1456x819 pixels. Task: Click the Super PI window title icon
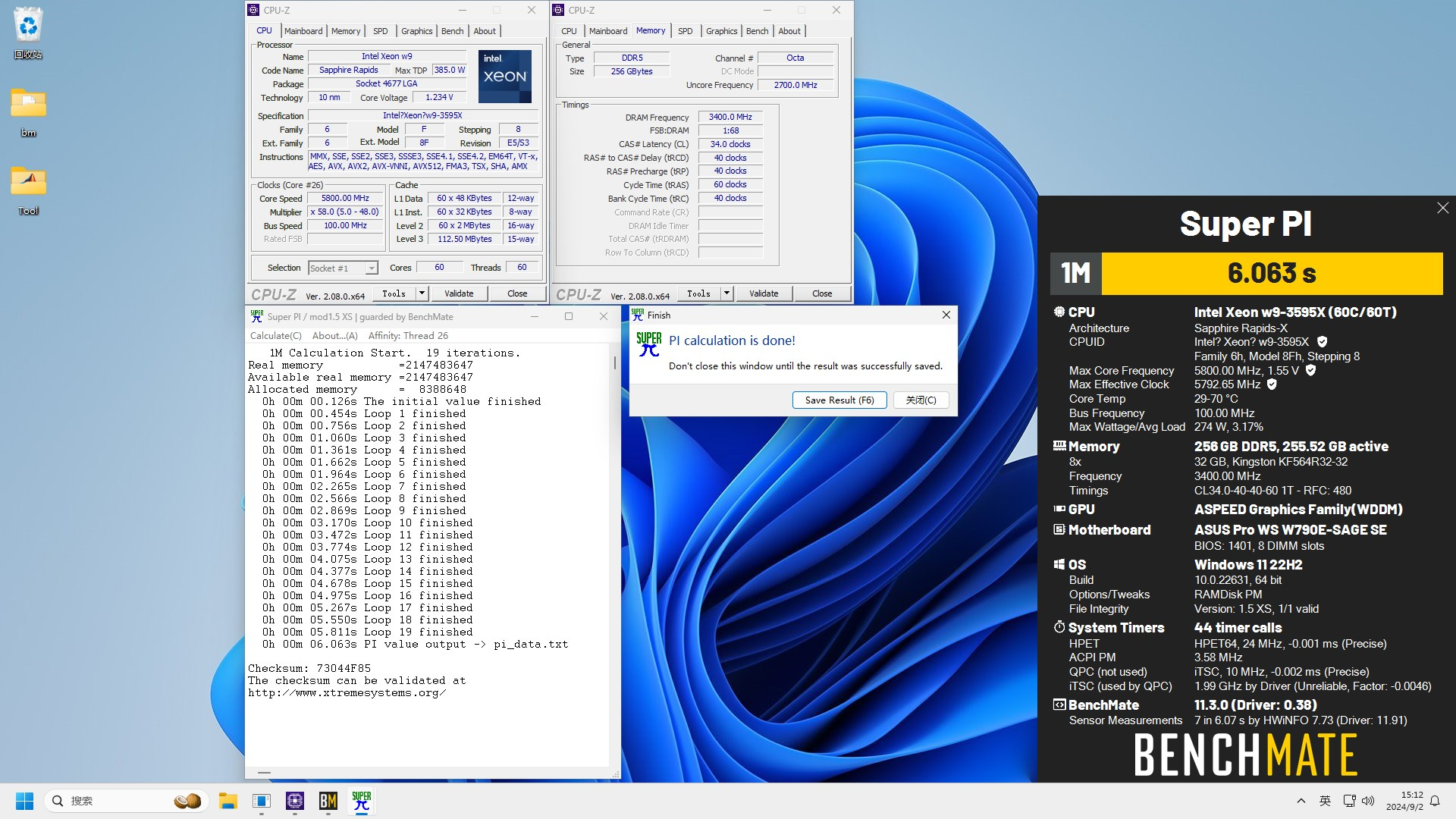[257, 316]
